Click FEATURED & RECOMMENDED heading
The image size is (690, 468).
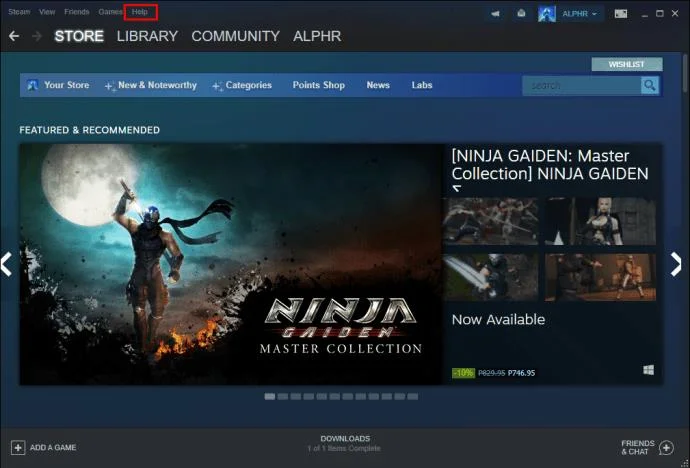(89, 130)
